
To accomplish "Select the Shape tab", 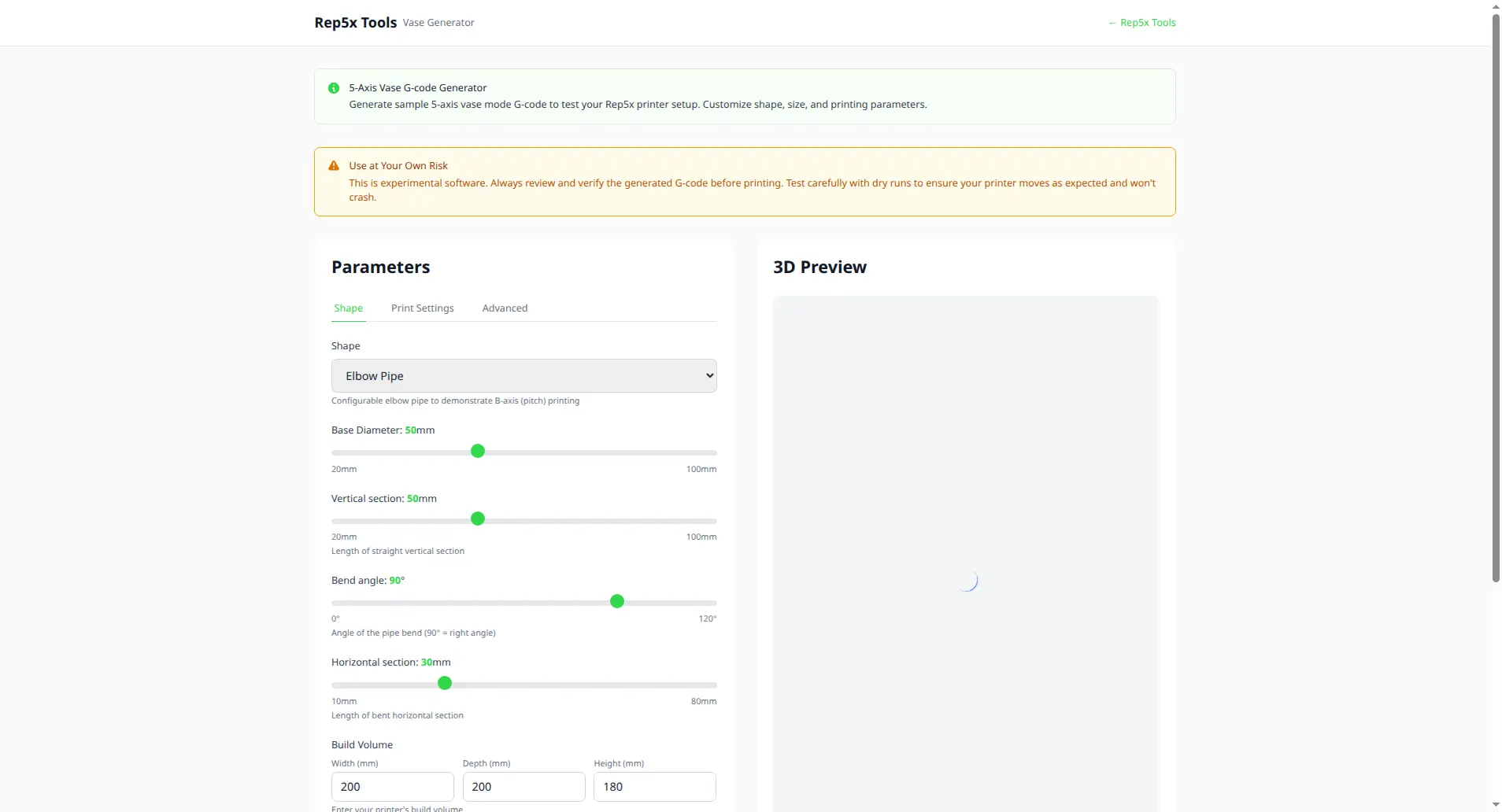I will click(x=348, y=308).
